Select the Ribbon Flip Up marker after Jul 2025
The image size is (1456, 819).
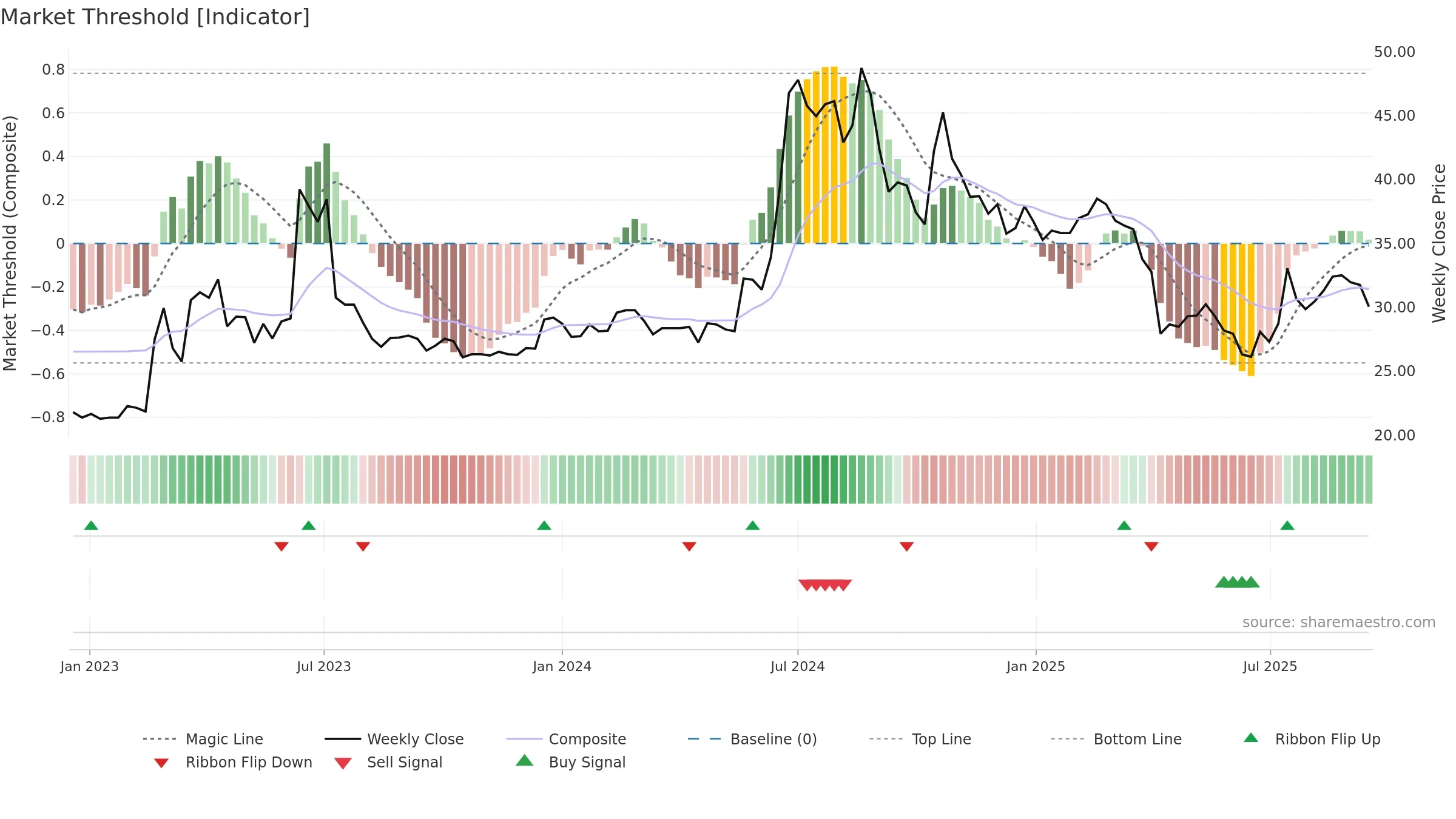coord(1287,525)
